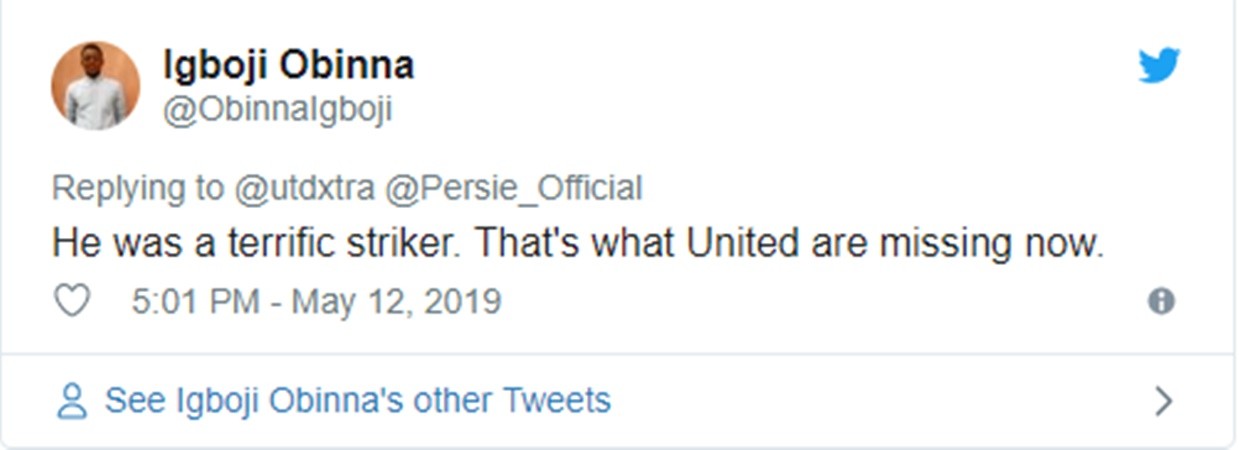Click the person icon beside other Tweets
The width and height of the screenshot is (1239, 450).
72,401
